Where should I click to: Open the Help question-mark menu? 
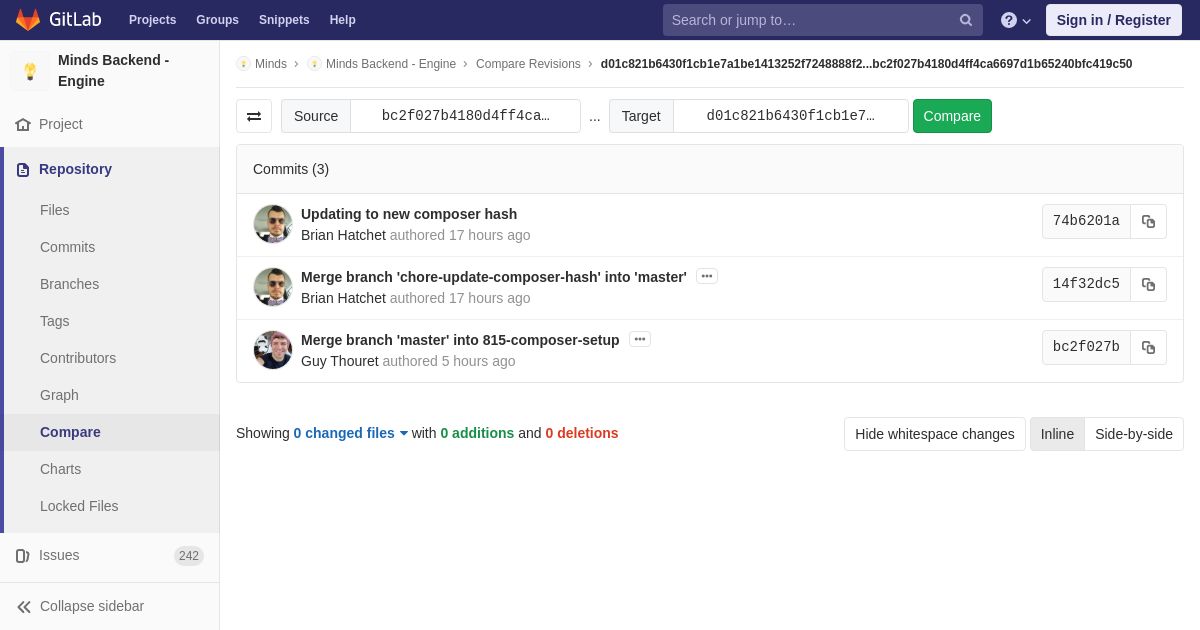(1016, 20)
